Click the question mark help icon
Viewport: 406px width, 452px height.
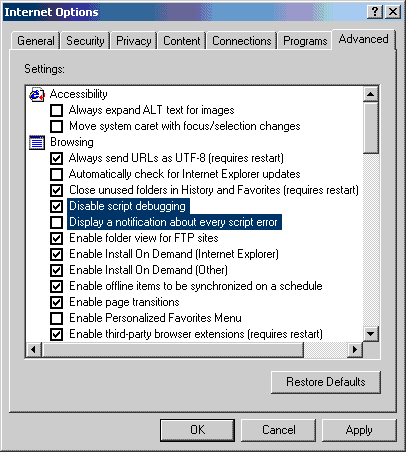click(375, 12)
